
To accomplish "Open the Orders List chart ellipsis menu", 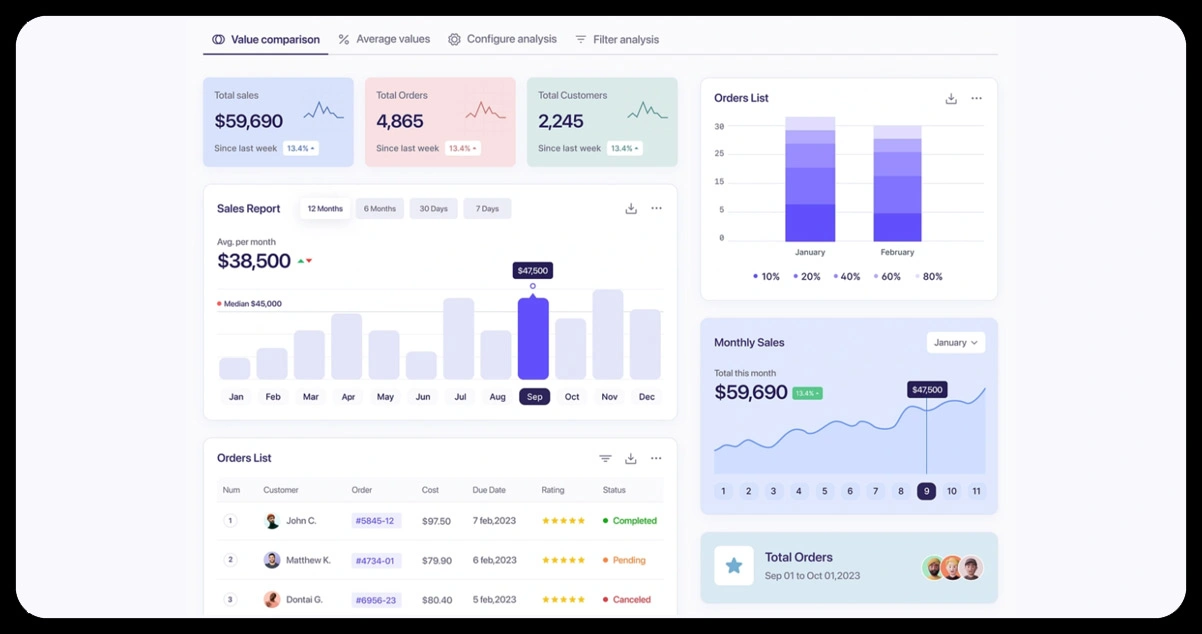I will click(976, 98).
